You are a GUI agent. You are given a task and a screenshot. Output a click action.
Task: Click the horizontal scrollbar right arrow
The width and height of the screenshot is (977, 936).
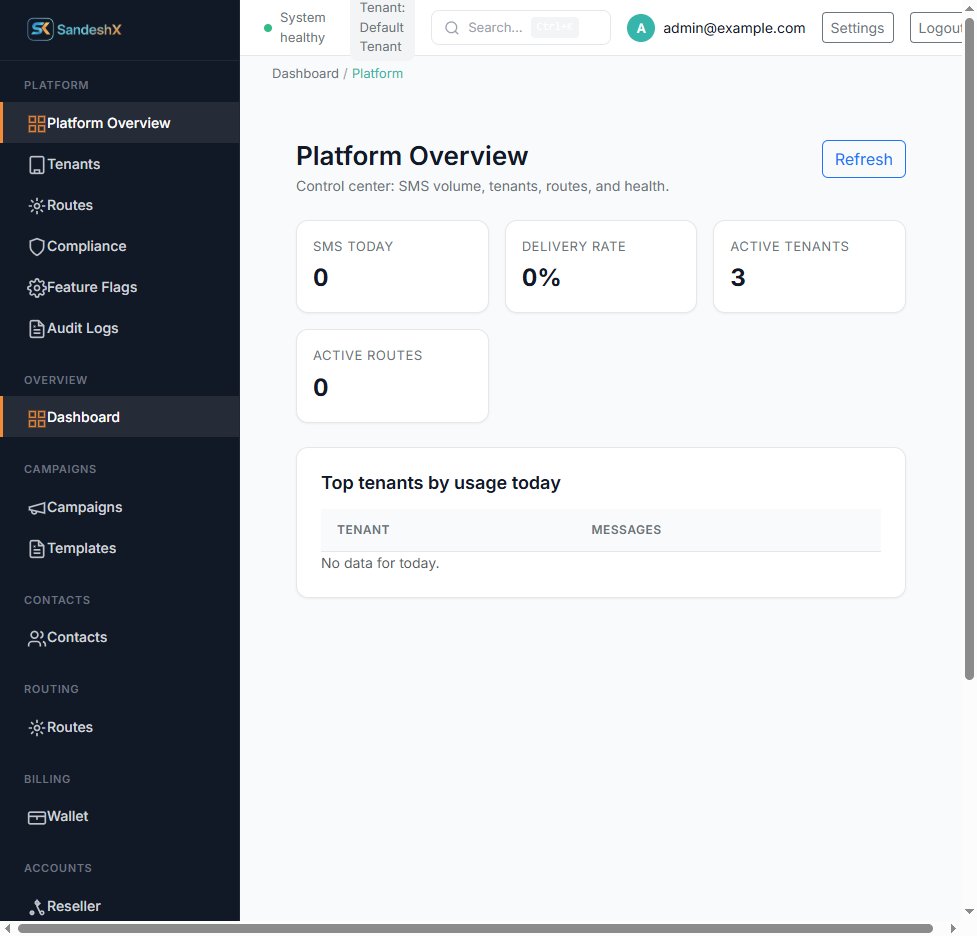click(953, 929)
